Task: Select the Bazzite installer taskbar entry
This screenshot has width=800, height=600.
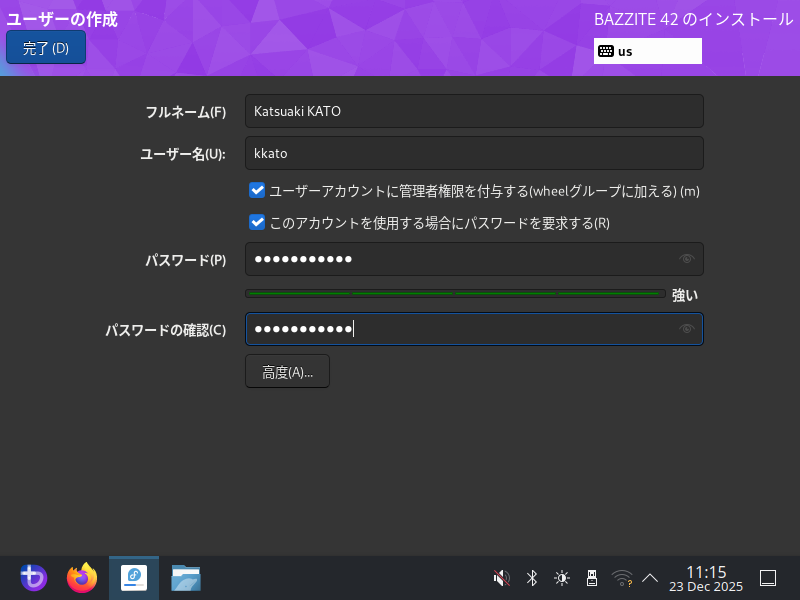Action: 134,578
